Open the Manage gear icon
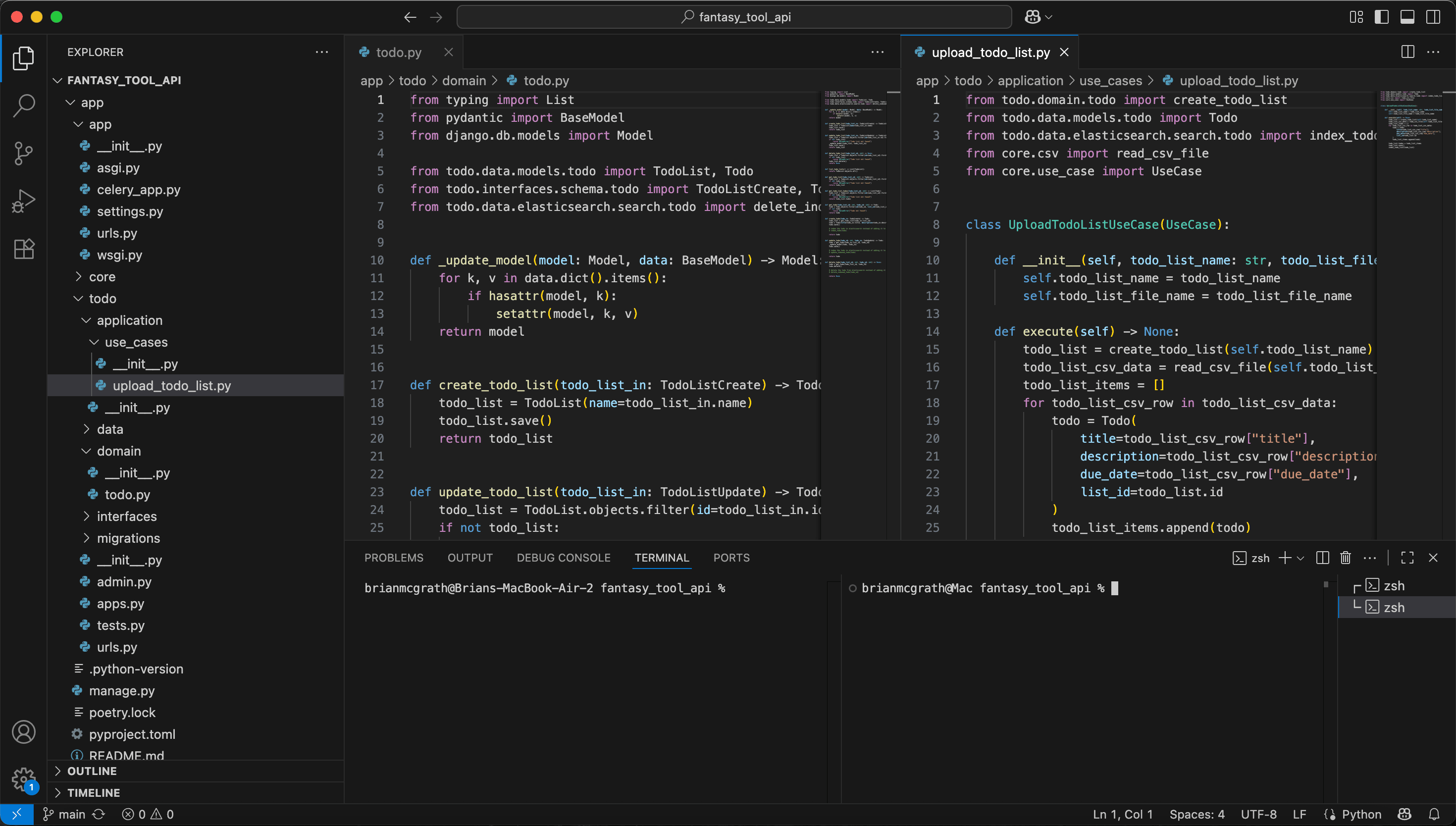Image resolution: width=1456 pixels, height=826 pixels. 23,779
